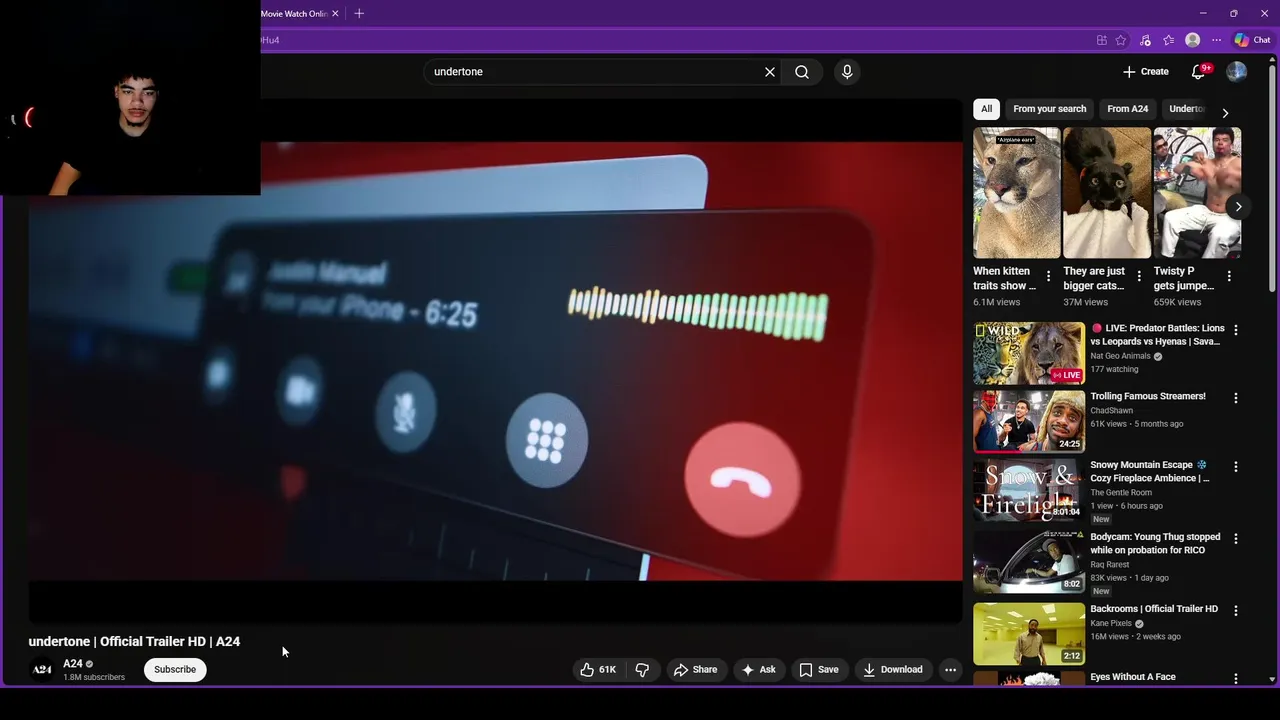Open the favorites list icon

1168,41
